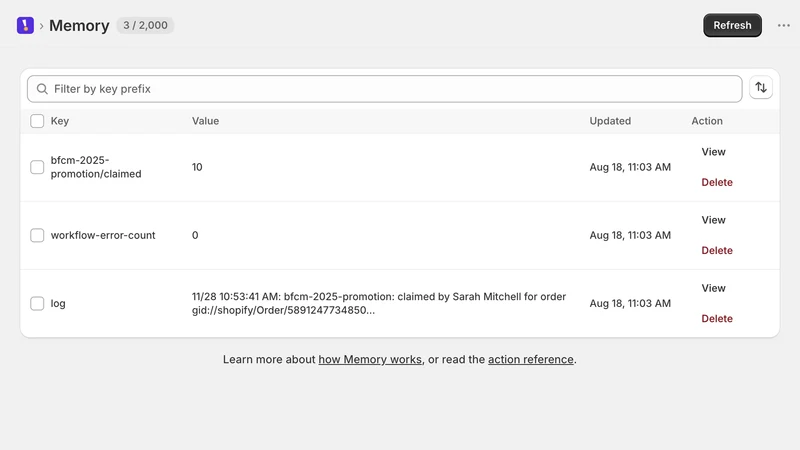Viewport: 800px width, 450px height.
Task: Click the sort order arrows icon
Action: [x=761, y=88]
